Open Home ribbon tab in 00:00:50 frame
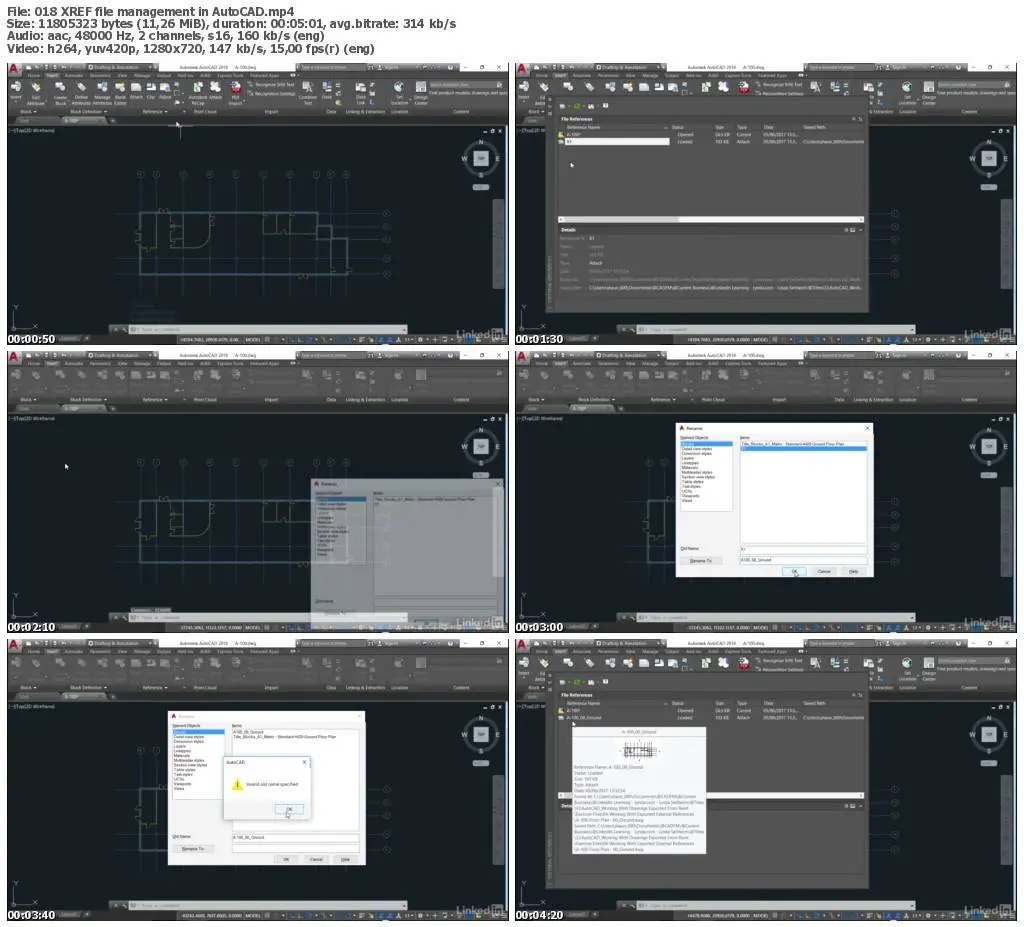This screenshot has height=927, width=1024. [x=34, y=76]
